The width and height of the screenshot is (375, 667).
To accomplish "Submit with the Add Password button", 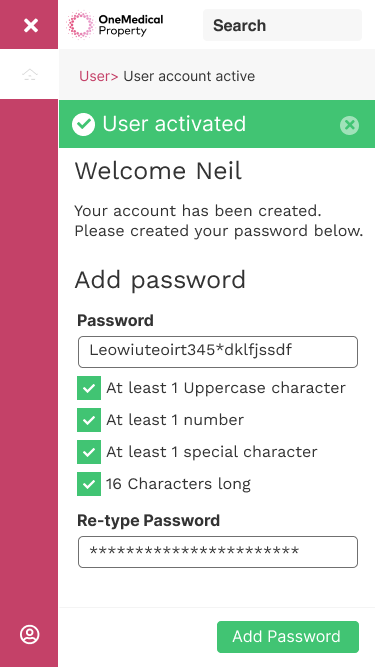I will tap(288, 637).
